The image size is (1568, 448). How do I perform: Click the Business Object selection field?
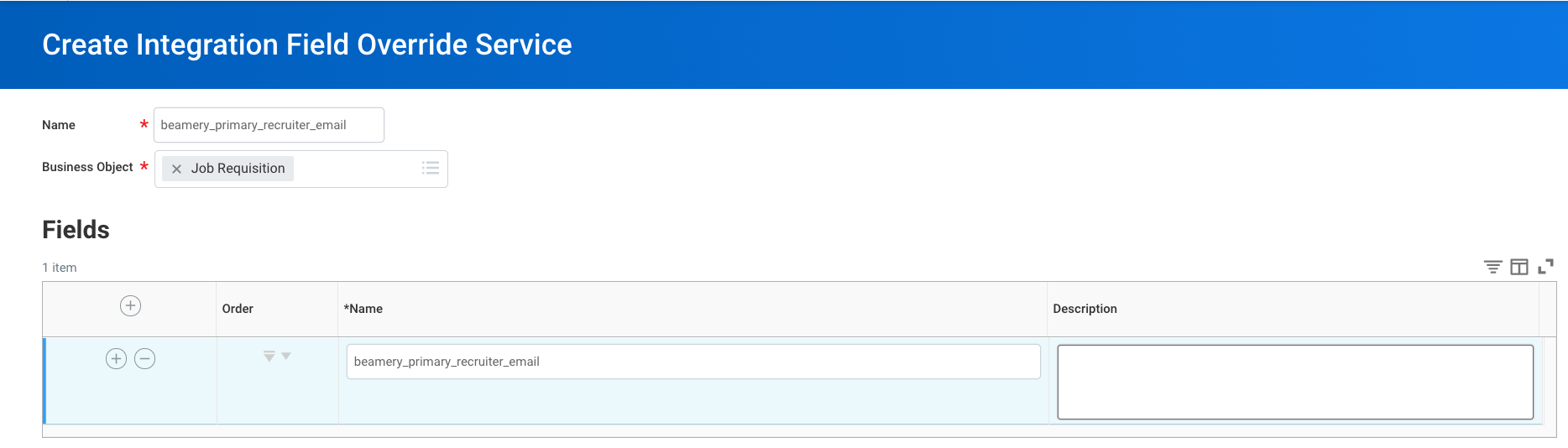click(301, 169)
